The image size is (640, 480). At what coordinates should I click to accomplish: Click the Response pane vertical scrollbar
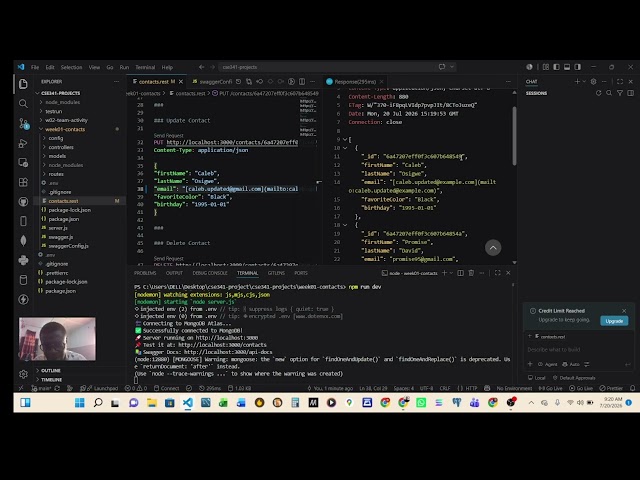[x=514, y=136]
